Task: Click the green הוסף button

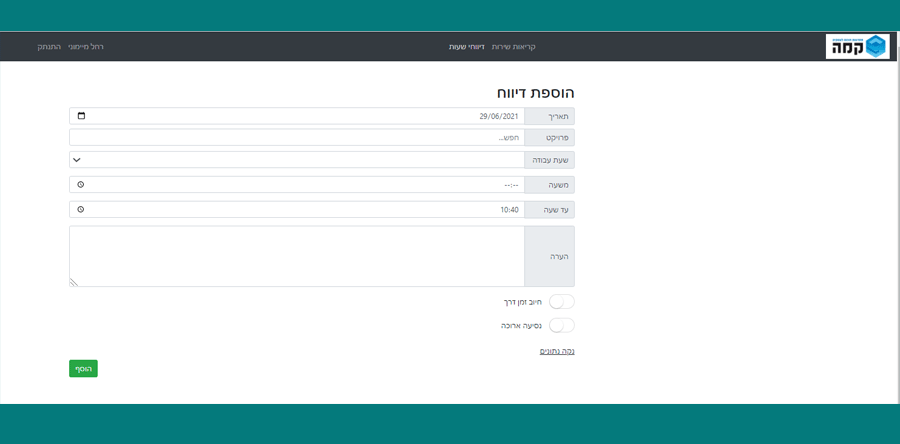Action: coord(83,369)
